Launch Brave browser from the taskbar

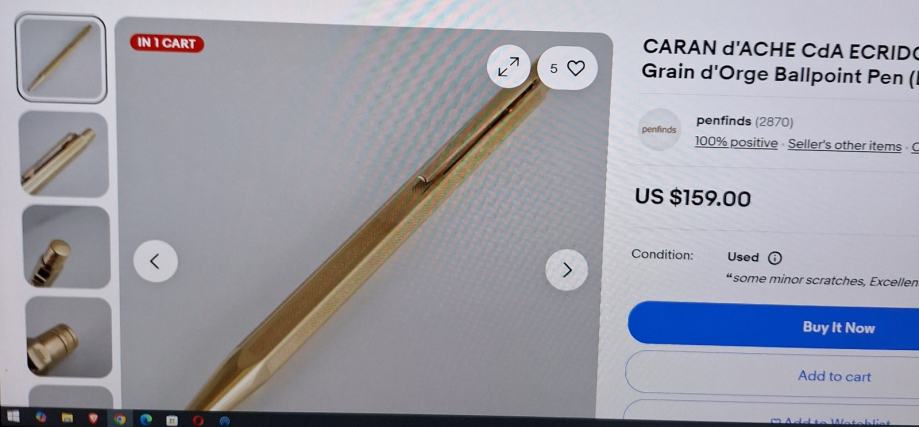pyautogui.click(x=94, y=418)
